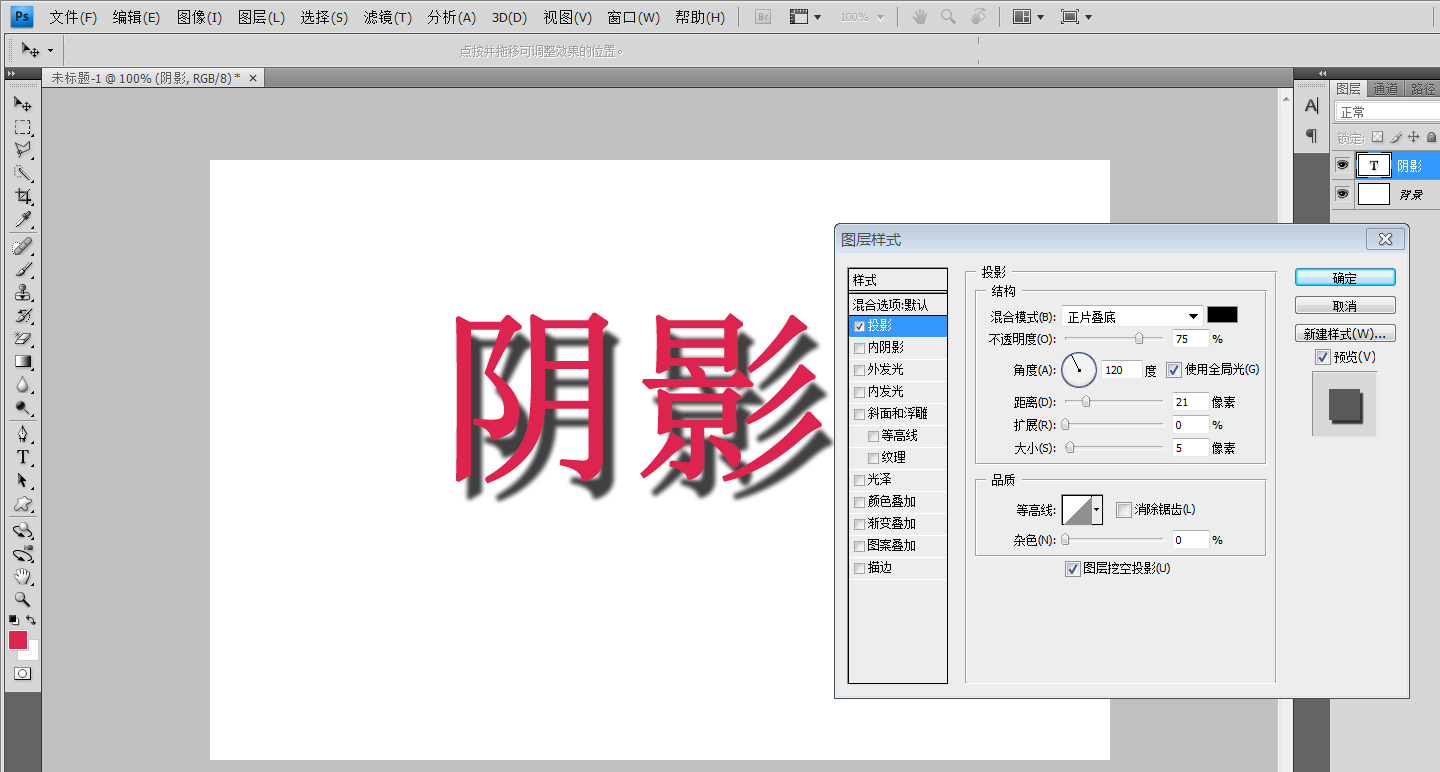Launch Bridge with the Br icon
1440x772 pixels.
point(763,17)
